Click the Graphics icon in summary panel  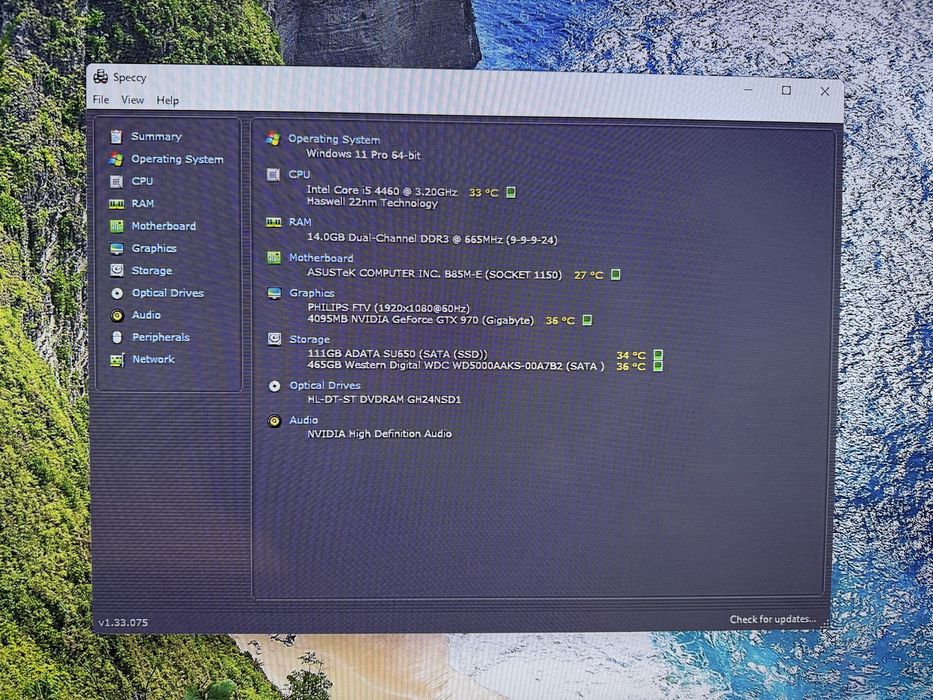click(274, 293)
